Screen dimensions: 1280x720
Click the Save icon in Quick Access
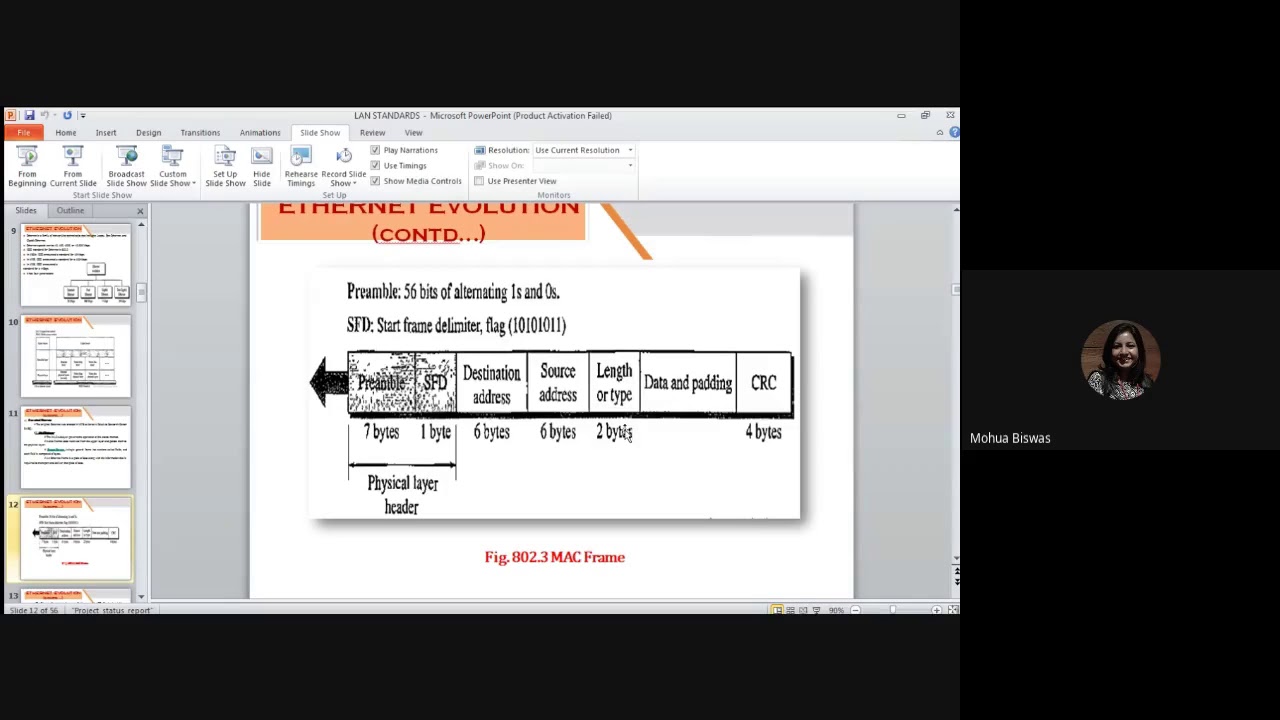click(x=29, y=115)
